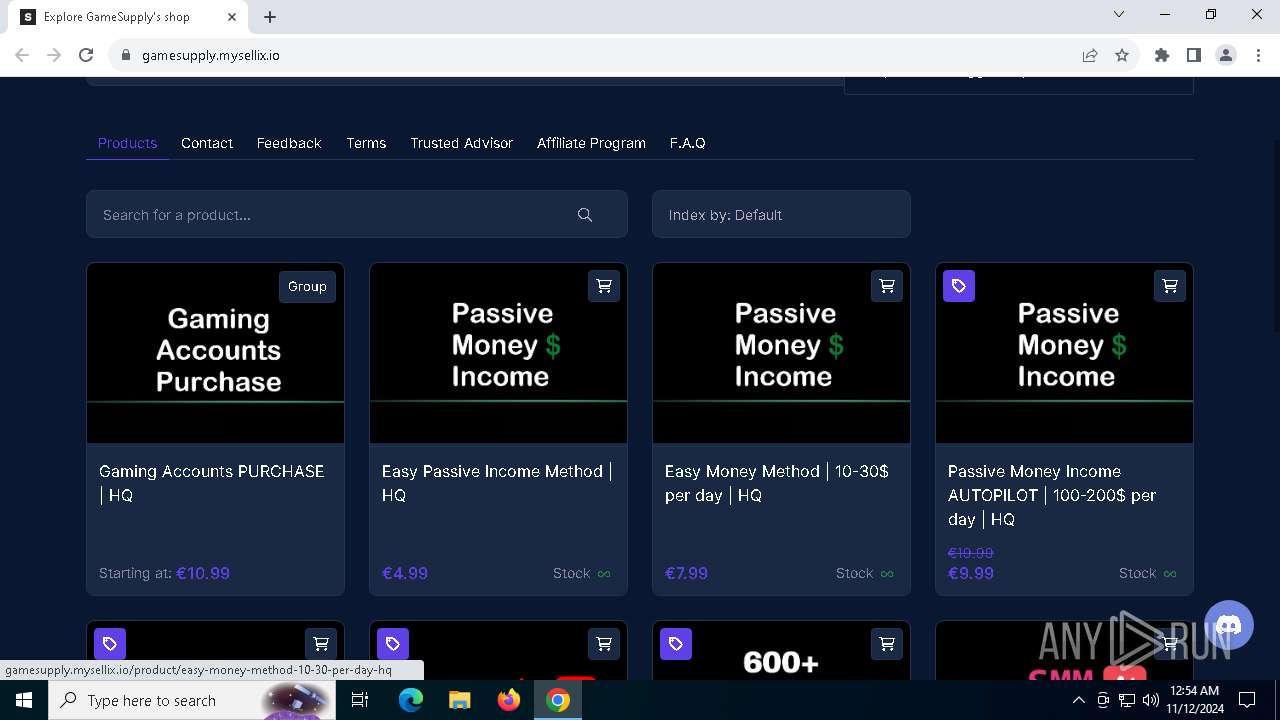
Task: Share this page via the share icon
Action: (x=1090, y=55)
